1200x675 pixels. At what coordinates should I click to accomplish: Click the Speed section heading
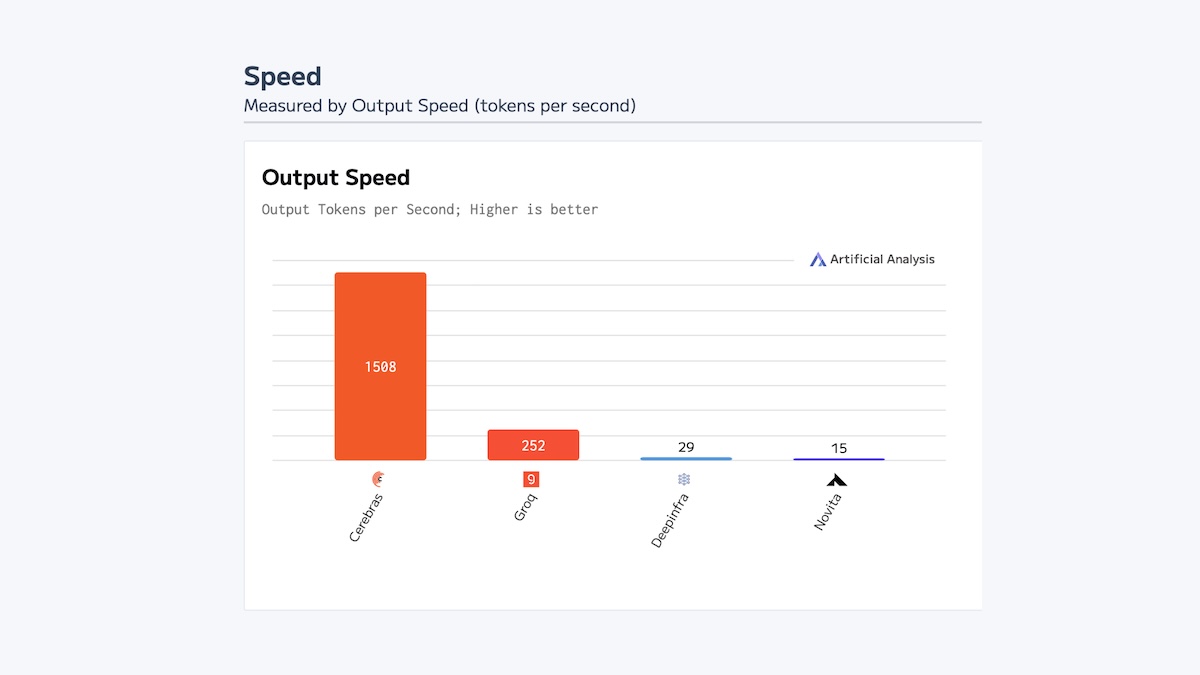click(x=283, y=76)
